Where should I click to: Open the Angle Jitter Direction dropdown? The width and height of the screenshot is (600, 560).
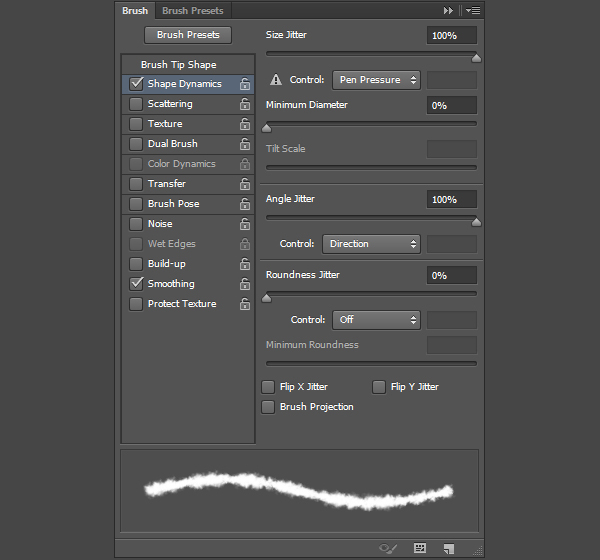coord(370,244)
